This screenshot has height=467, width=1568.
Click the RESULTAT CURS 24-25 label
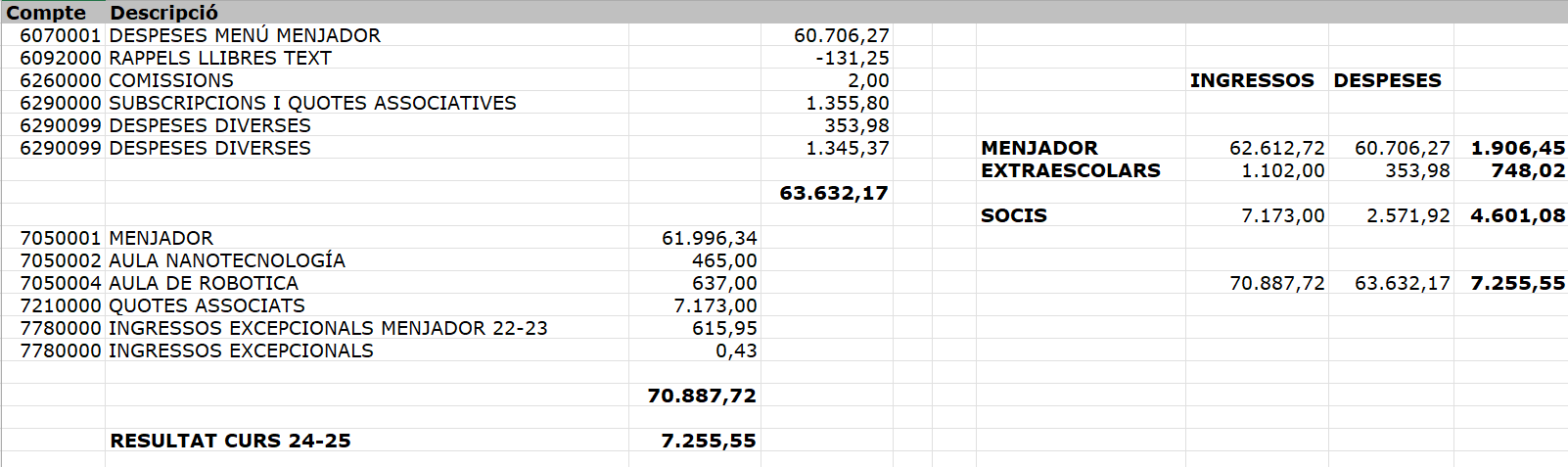coord(230,441)
